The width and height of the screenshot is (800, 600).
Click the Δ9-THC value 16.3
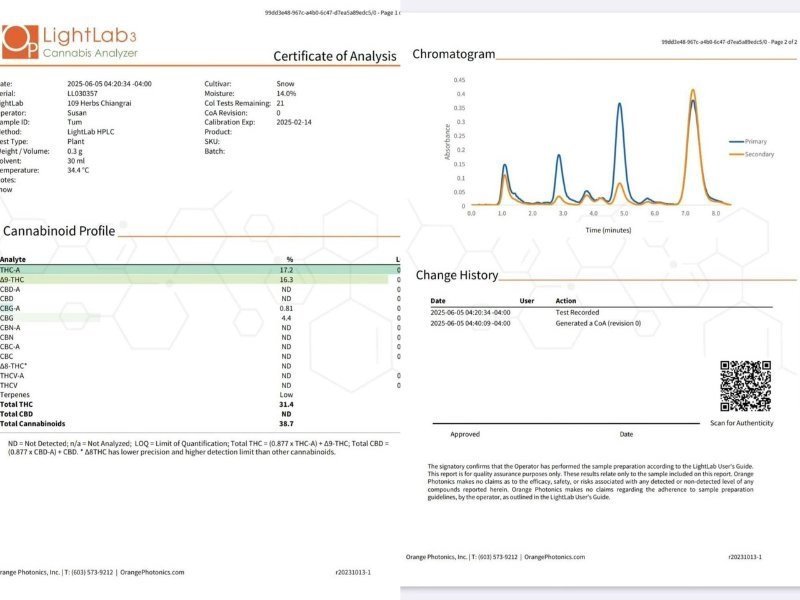point(286,280)
